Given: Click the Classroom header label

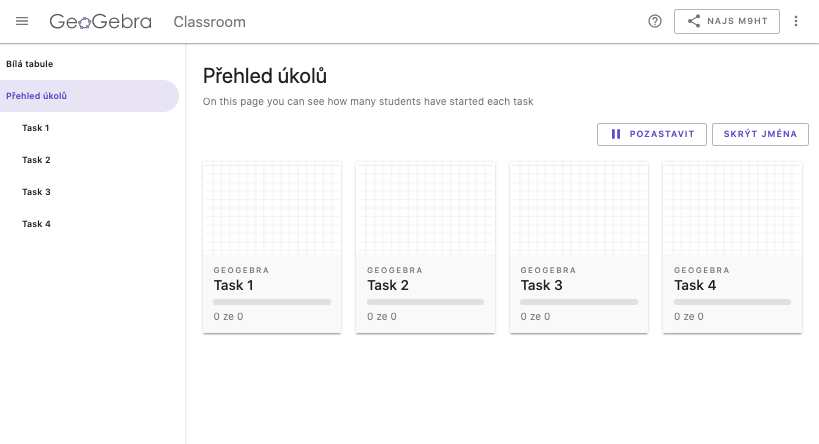Looking at the screenshot, I should pos(209,22).
